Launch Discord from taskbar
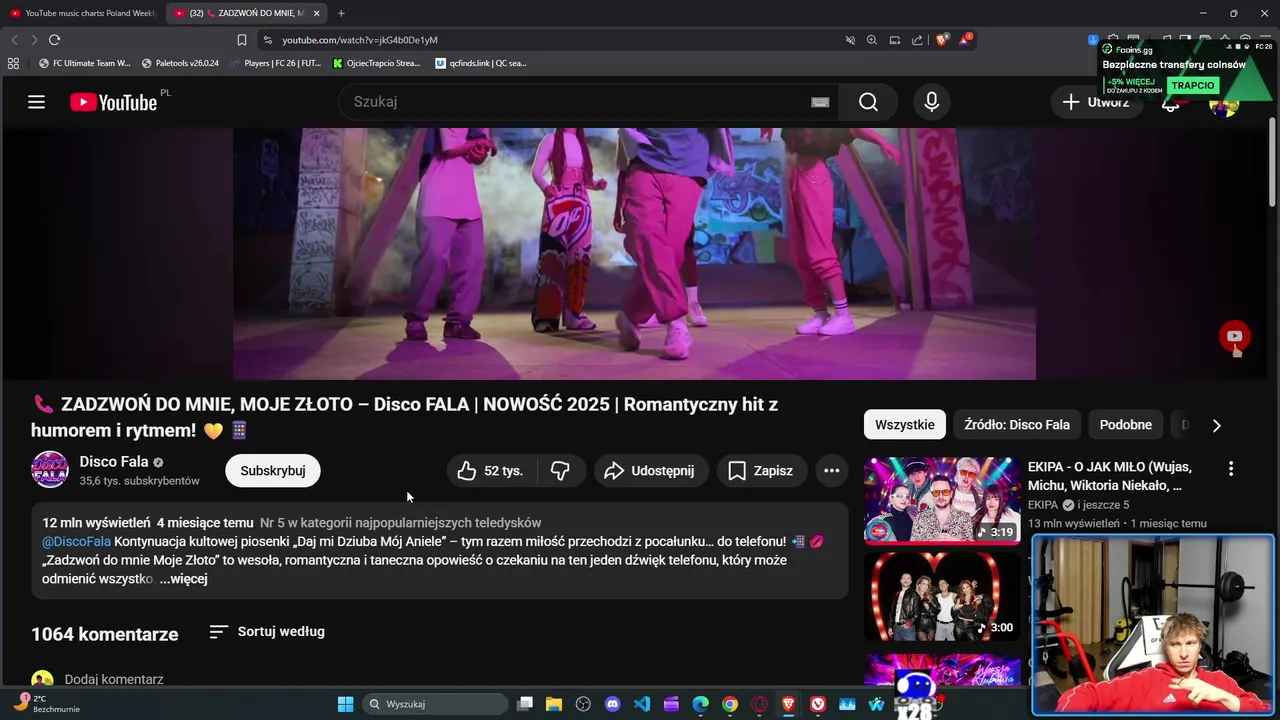 [613, 704]
